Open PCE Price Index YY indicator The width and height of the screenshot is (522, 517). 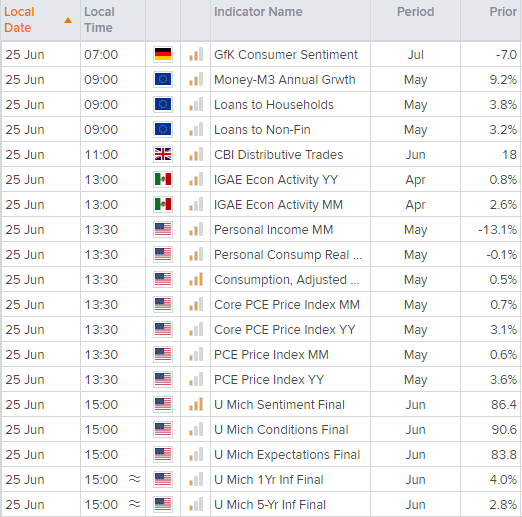click(269, 380)
